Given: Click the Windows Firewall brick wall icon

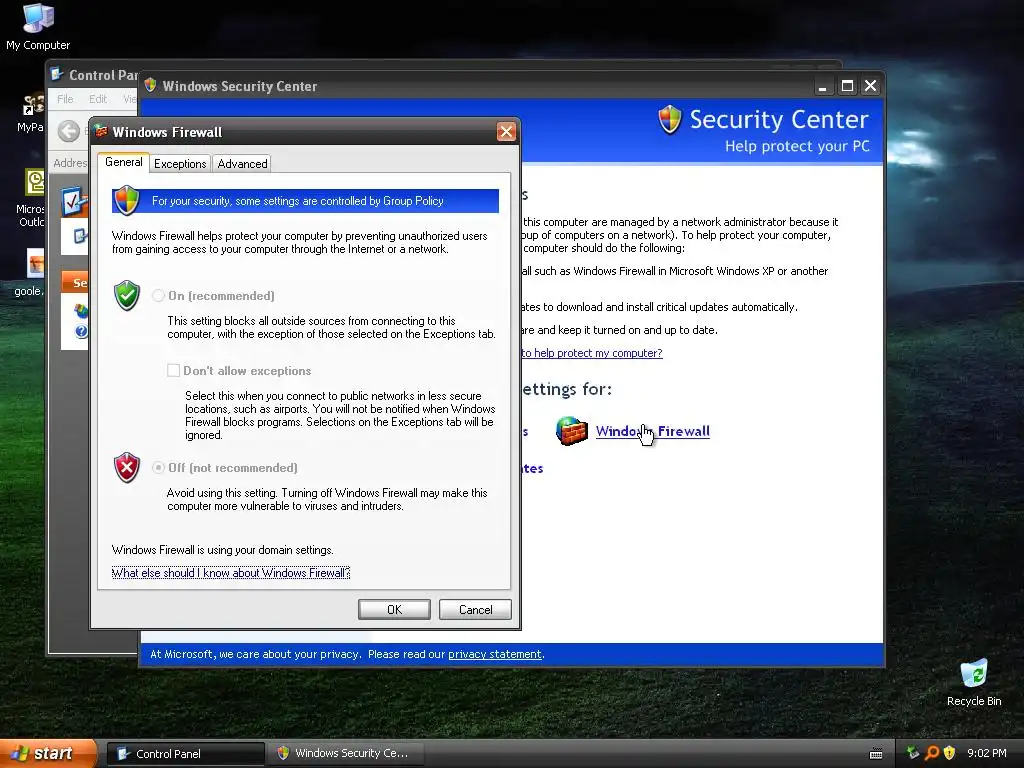Looking at the screenshot, I should pyautogui.click(x=571, y=431).
